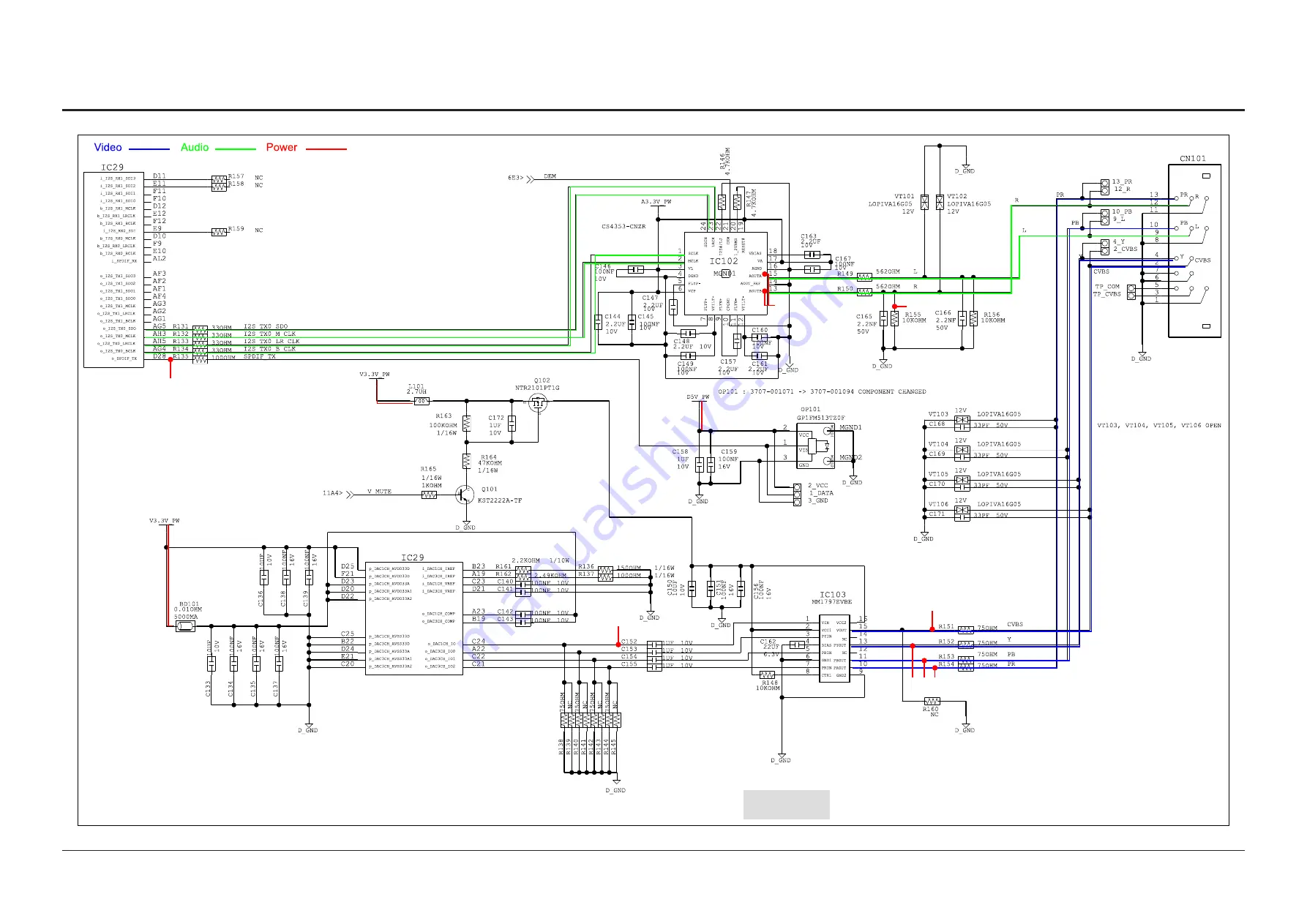Click the C159 capacitor label
Viewport: 1307px width, 924px height.
pos(729,452)
